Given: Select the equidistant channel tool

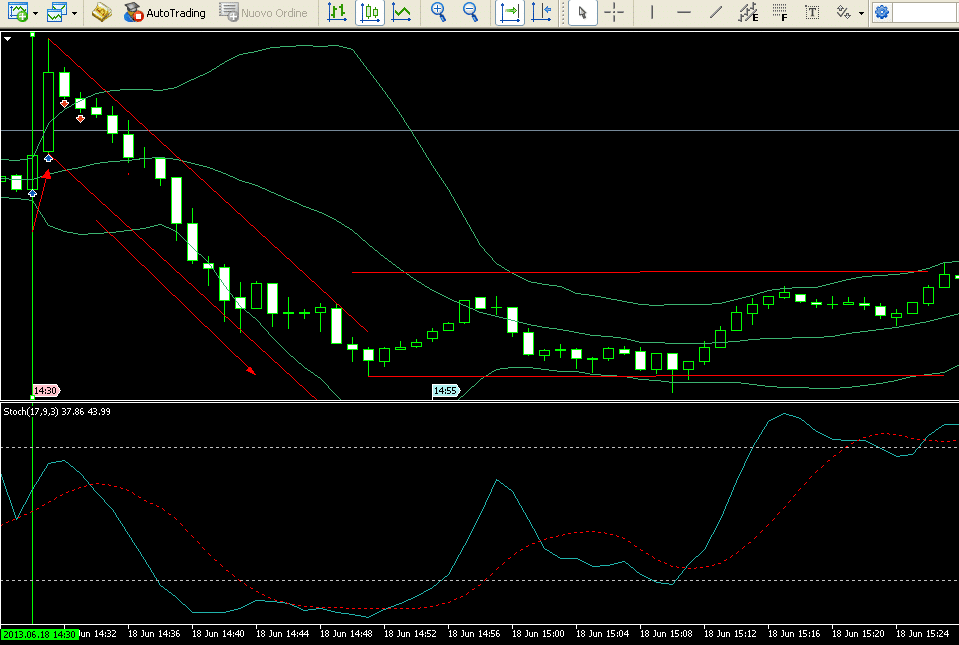Looking at the screenshot, I should click(748, 12).
